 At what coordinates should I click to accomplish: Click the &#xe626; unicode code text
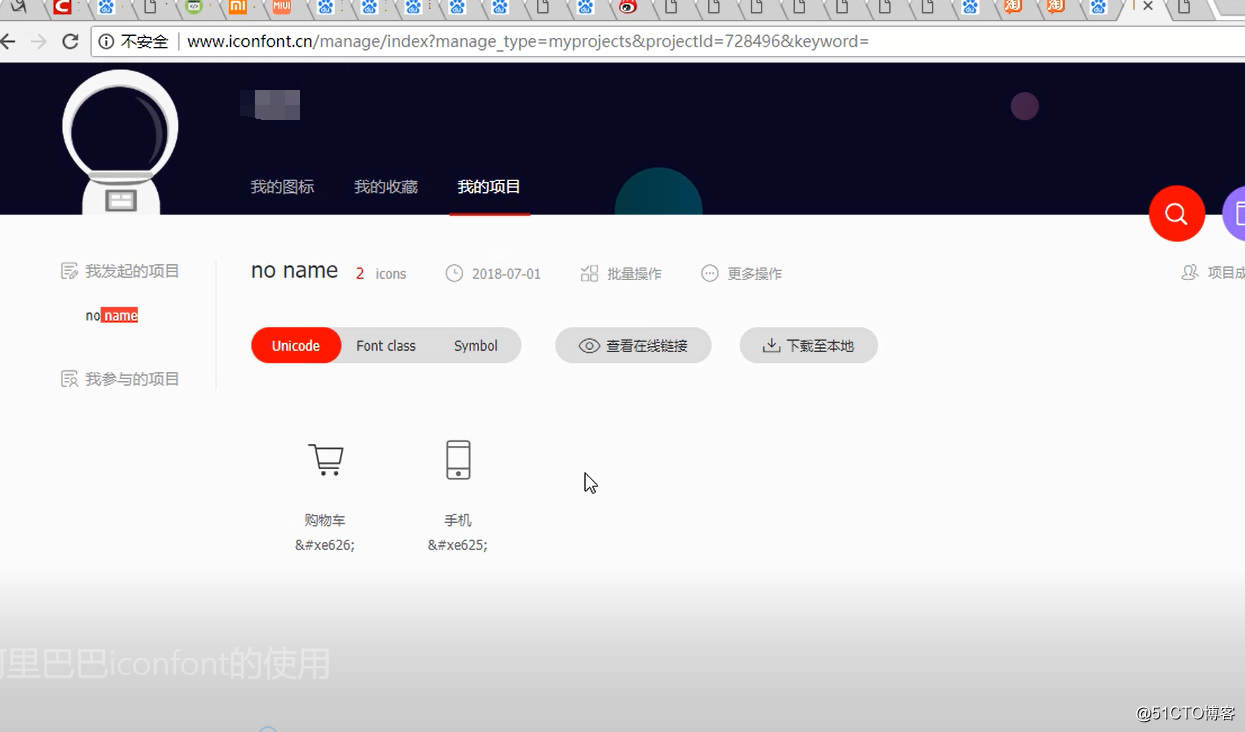(325, 545)
